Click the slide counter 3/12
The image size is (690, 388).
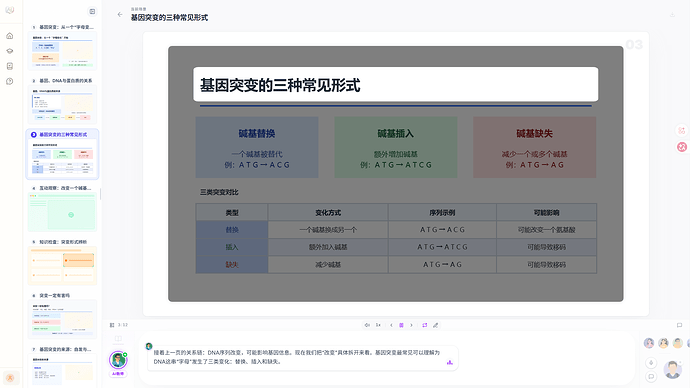click(123, 325)
